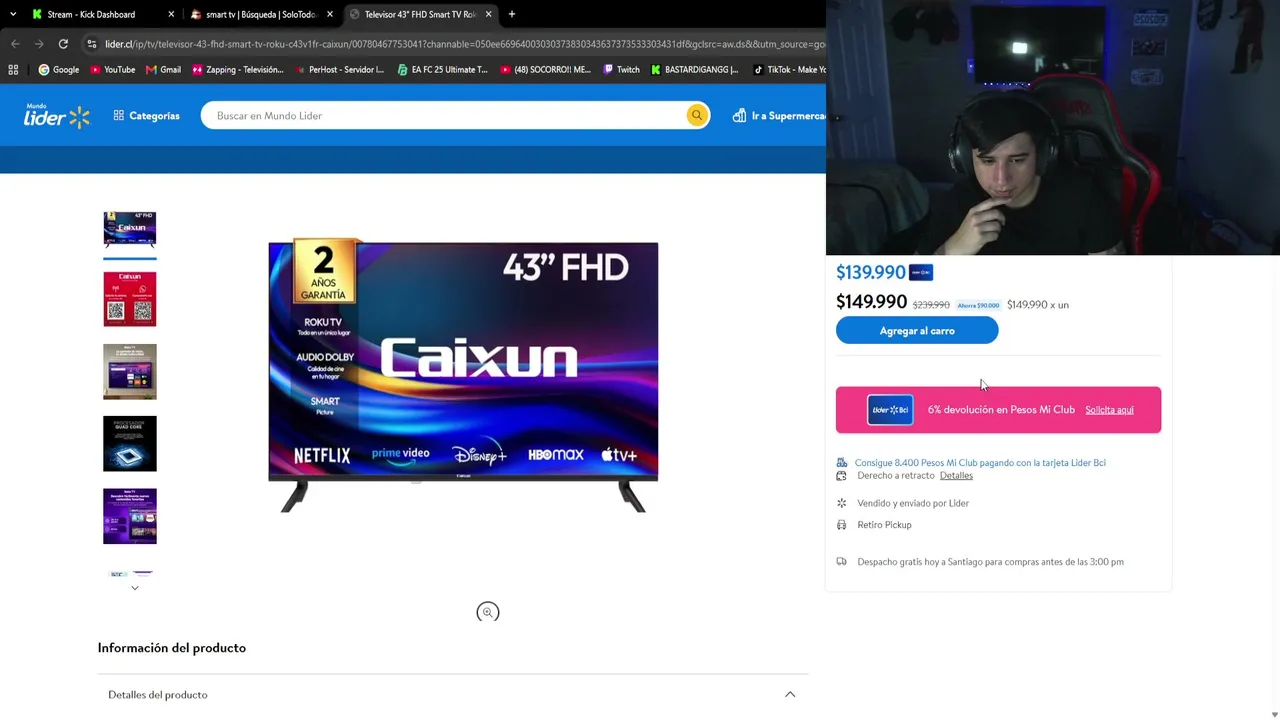The image size is (1280, 720).
Task: Click the $139.990 Lider Bci price
Action: pos(871,272)
